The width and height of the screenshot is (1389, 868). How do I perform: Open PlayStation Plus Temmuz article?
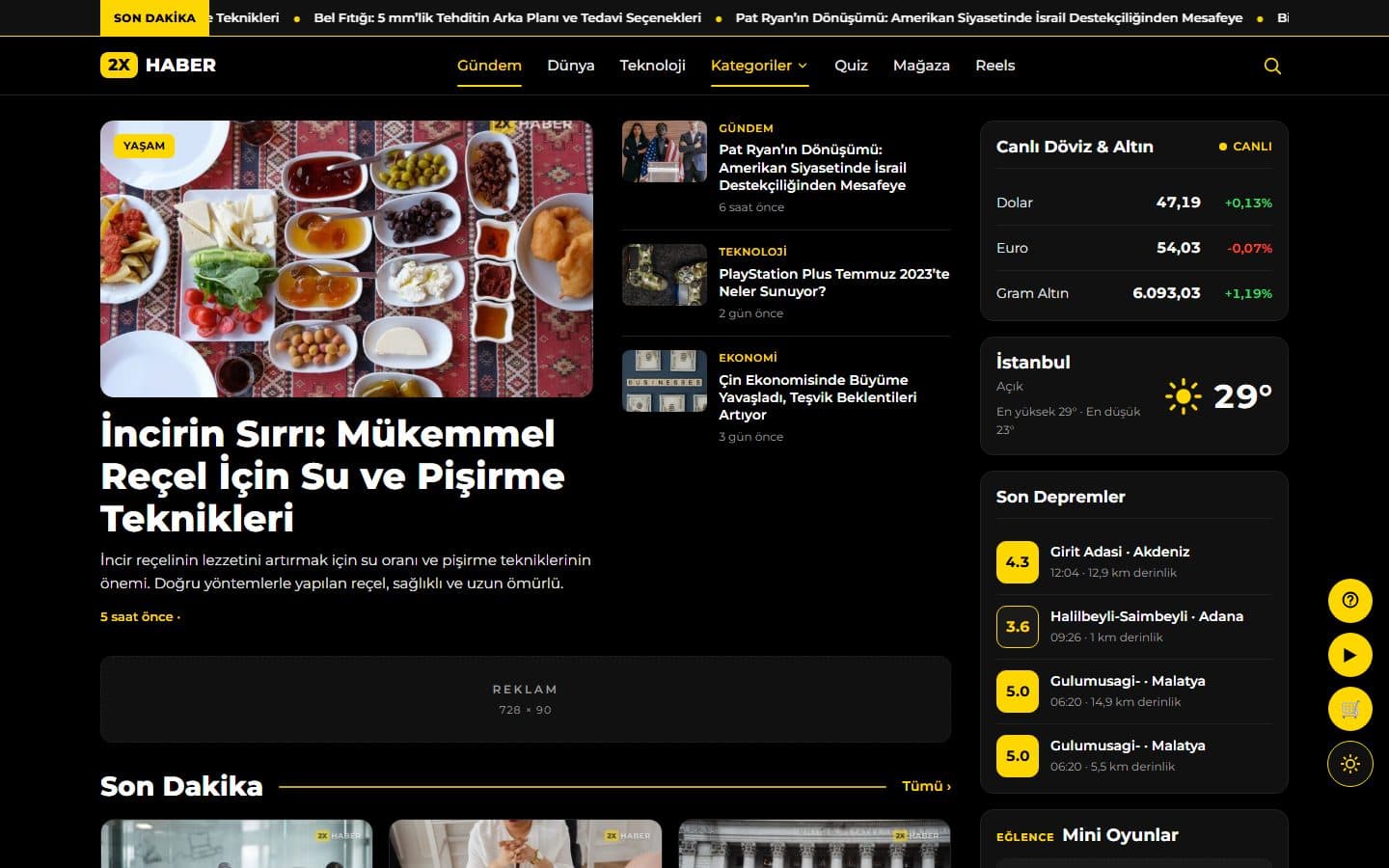[833, 283]
